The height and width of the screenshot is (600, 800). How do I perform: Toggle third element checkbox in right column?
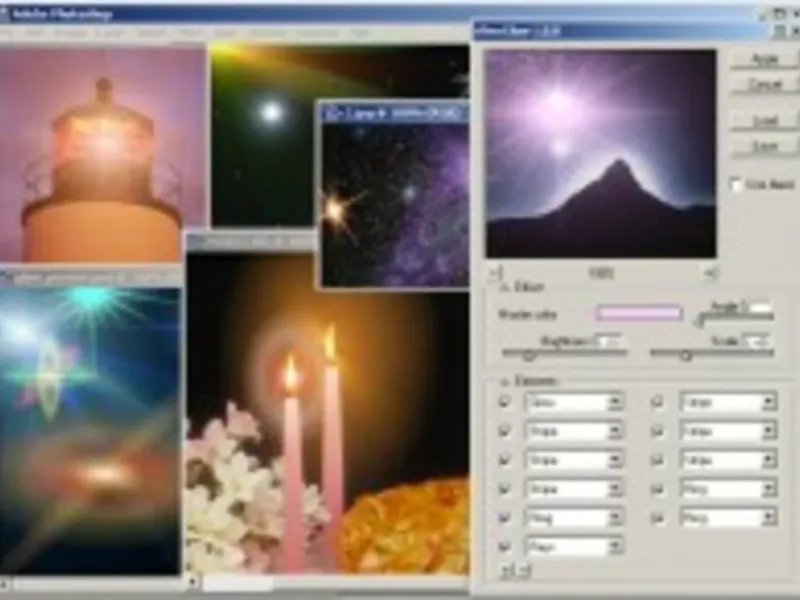(x=658, y=460)
